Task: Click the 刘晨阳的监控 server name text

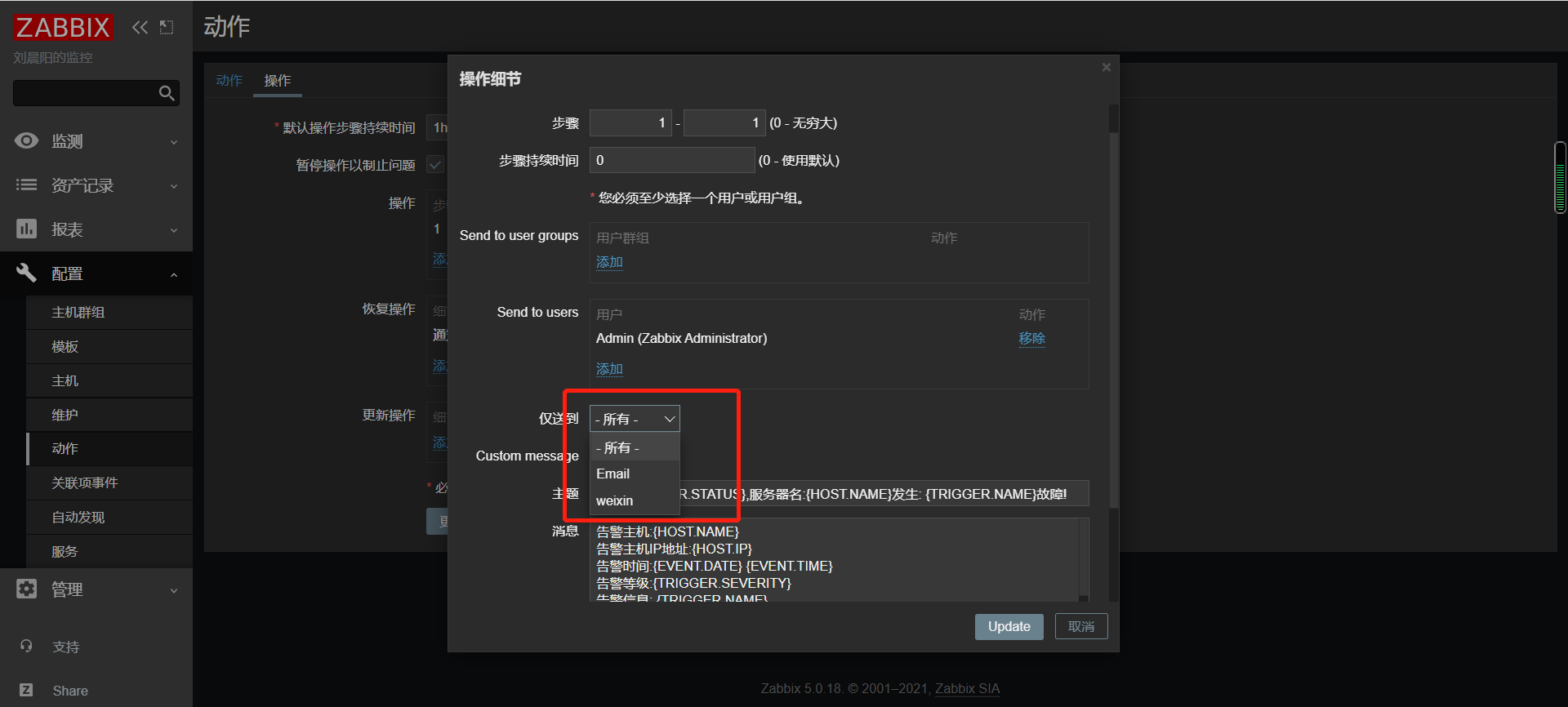Action: tap(53, 58)
